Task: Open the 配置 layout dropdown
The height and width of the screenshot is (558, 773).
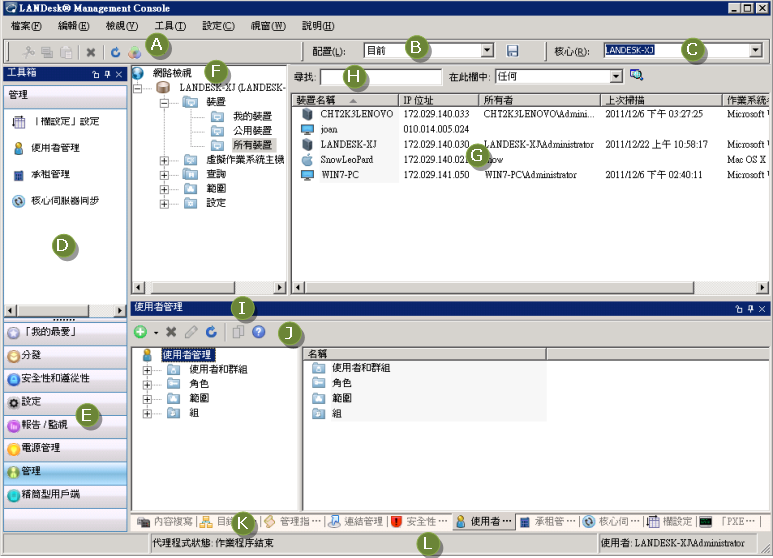Action: coord(487,50)
